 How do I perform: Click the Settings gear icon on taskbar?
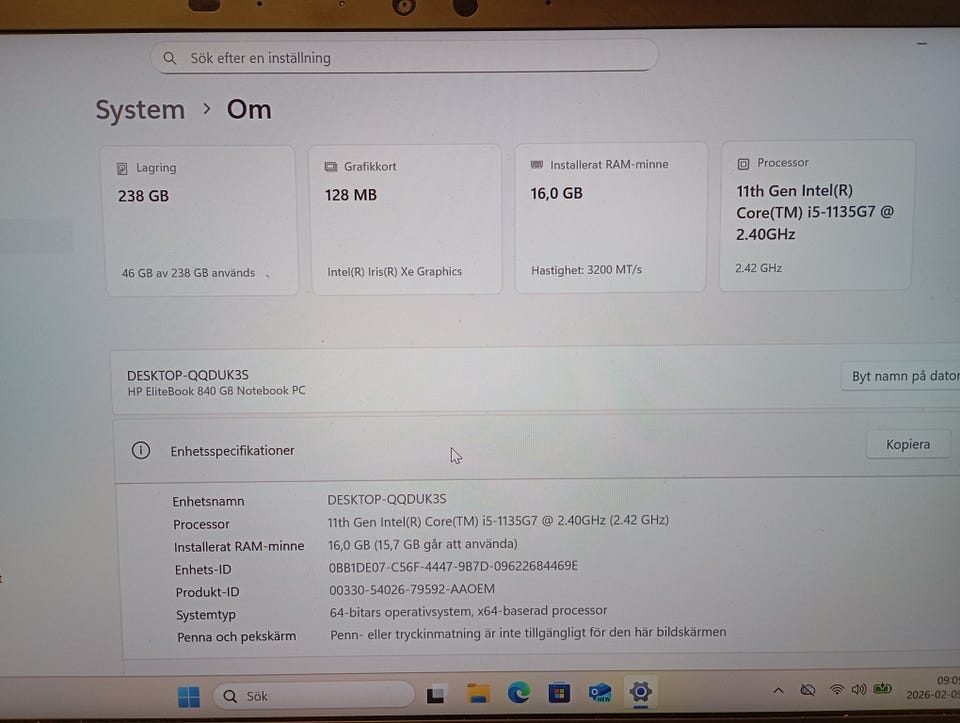click(640, 692)
